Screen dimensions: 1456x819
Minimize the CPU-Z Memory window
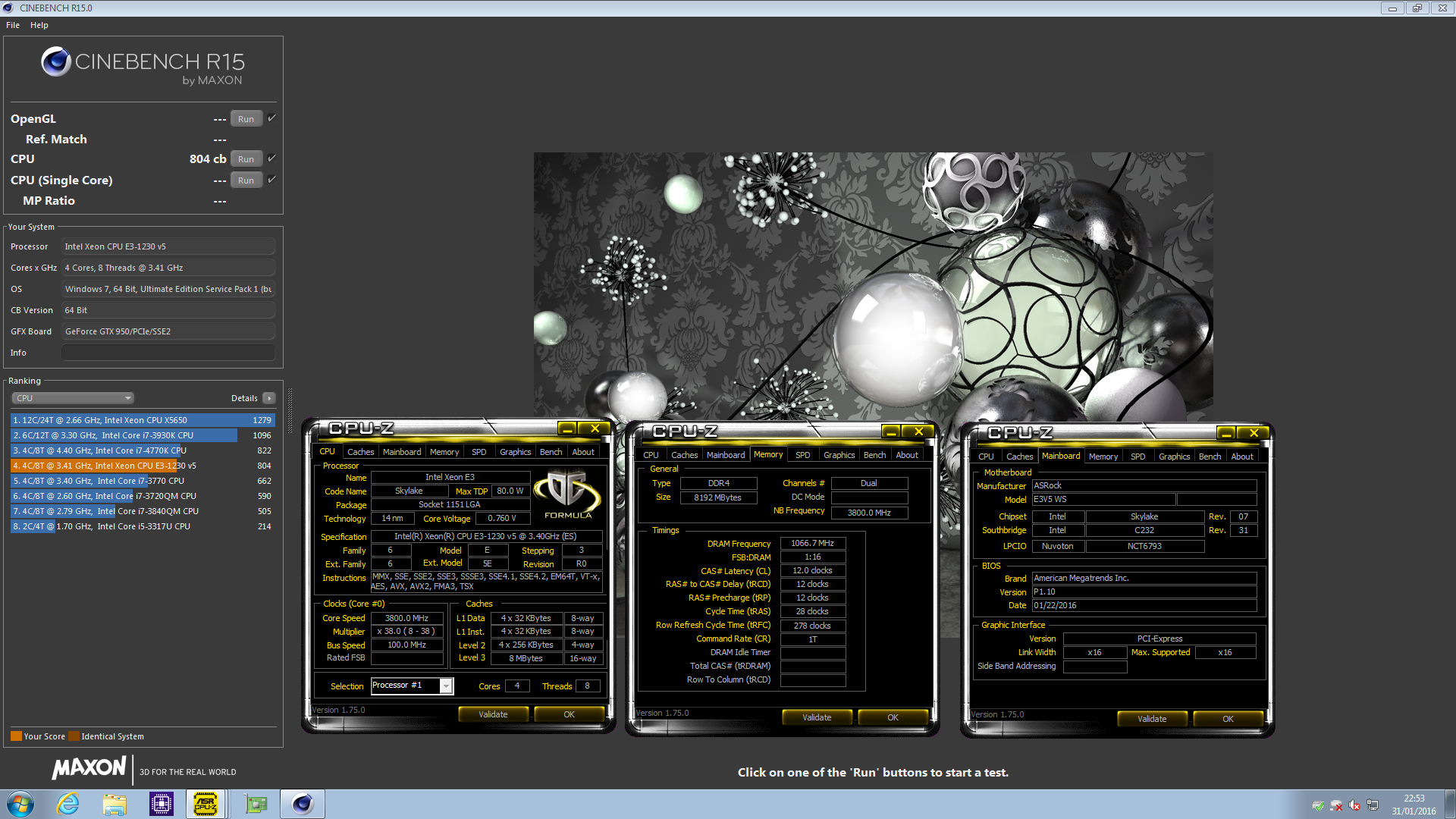click(x=891, y=432)
